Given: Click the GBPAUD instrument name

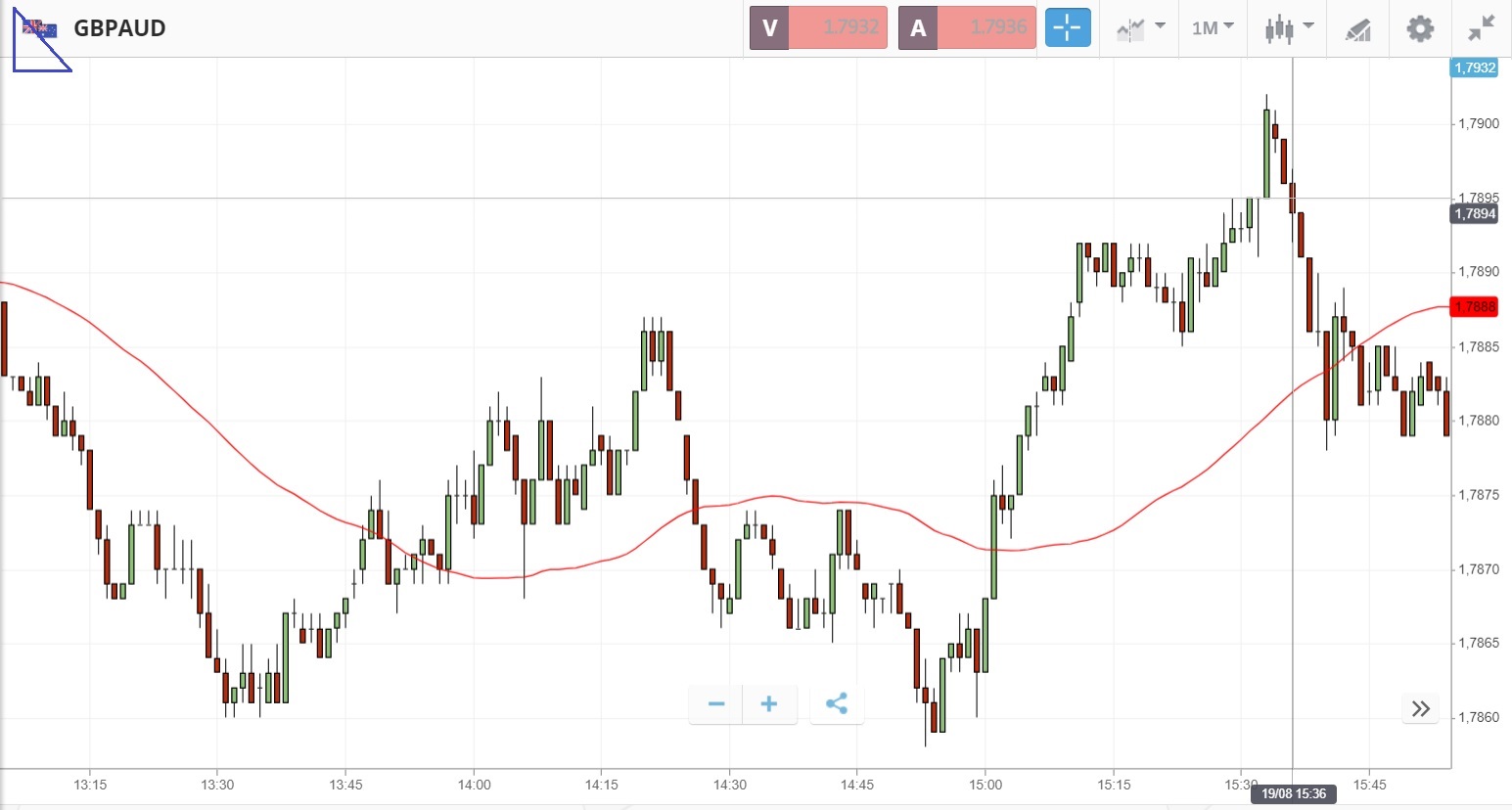Looking at the screenshot, I should 119,28.
